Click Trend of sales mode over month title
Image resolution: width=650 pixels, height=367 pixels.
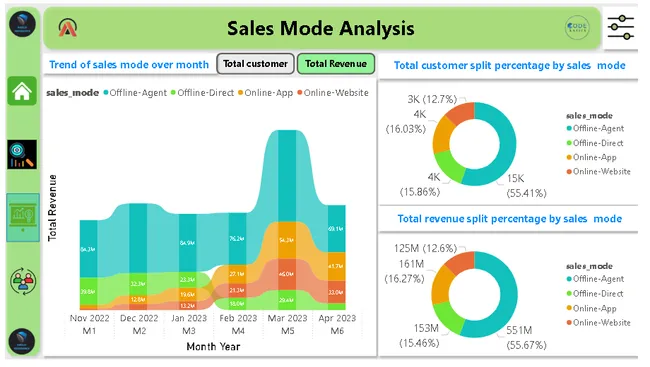pos(129,65)
